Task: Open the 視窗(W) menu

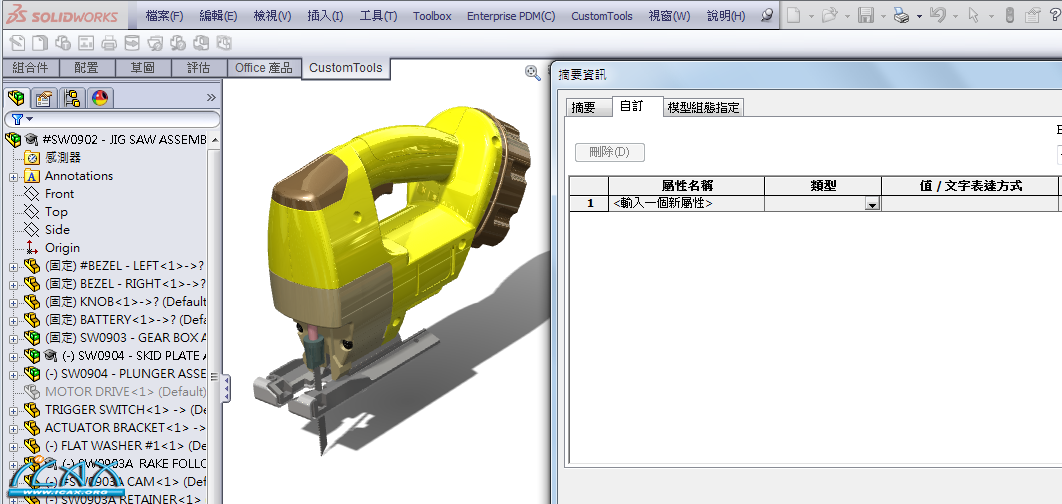Action: click(x=669, y=16)
